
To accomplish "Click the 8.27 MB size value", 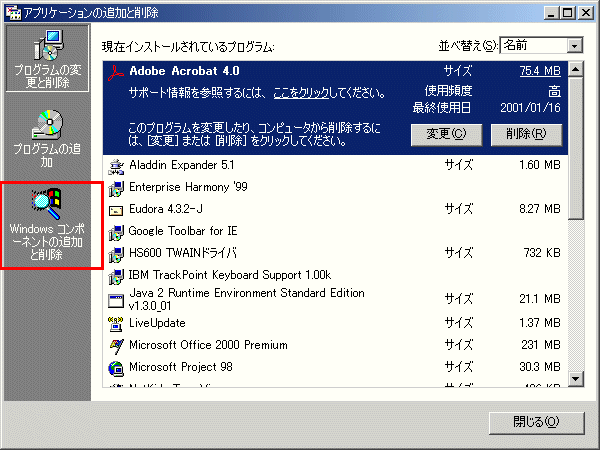I will click(540, 209).
